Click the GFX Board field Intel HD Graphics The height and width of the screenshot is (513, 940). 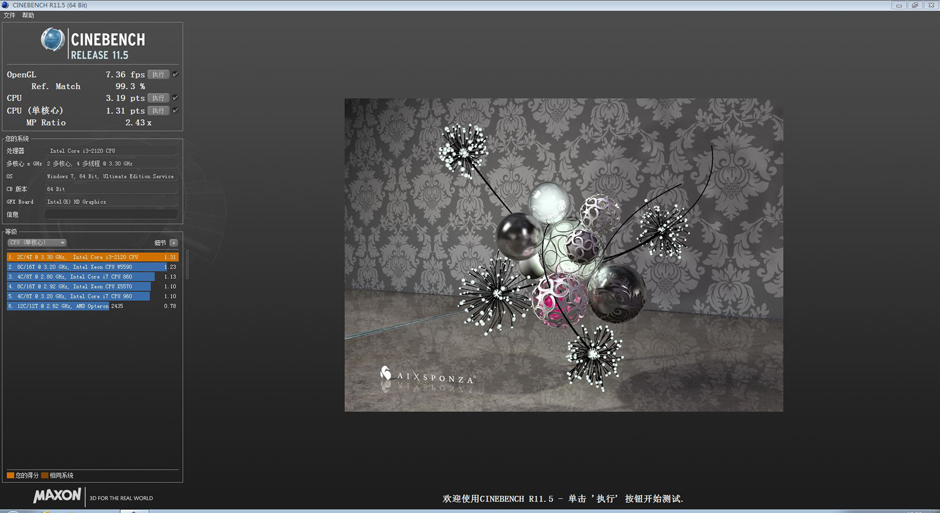point(112,201)
